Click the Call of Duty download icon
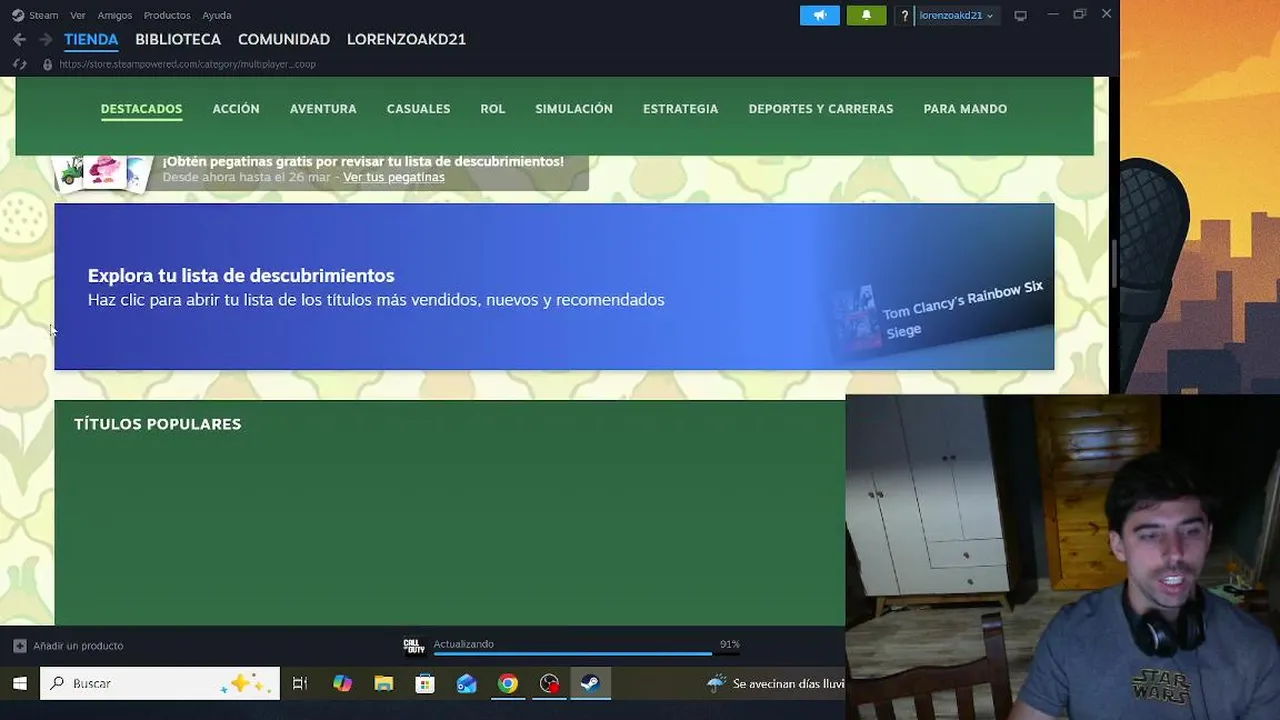The height and width of the screenshot is (720, 1280). pos(414,646)
